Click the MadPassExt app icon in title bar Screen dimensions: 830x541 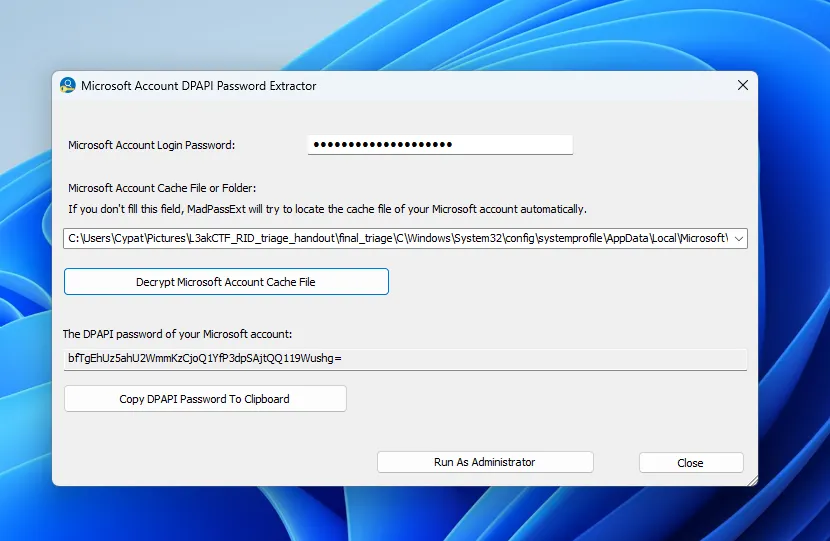coord(68,85)
